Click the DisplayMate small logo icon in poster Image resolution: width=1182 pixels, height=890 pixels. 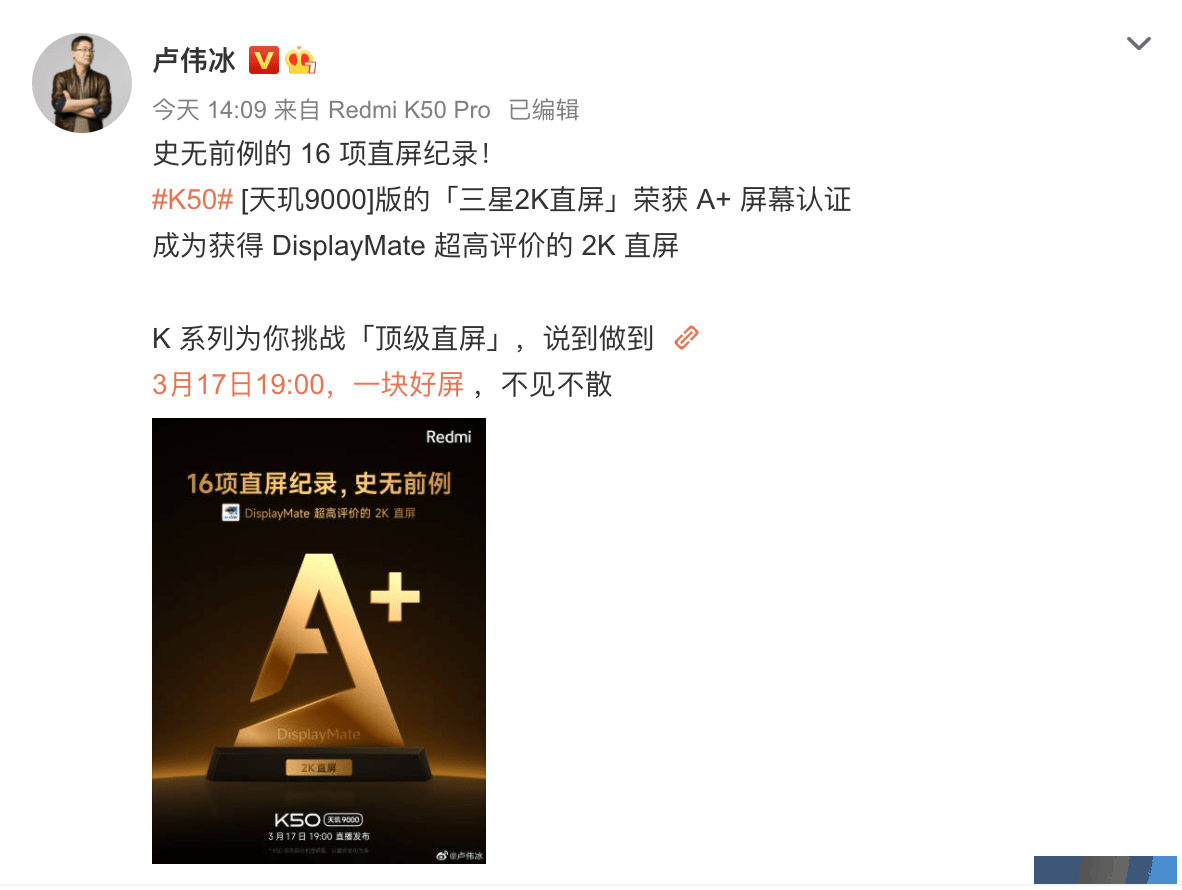pos(231,512)
